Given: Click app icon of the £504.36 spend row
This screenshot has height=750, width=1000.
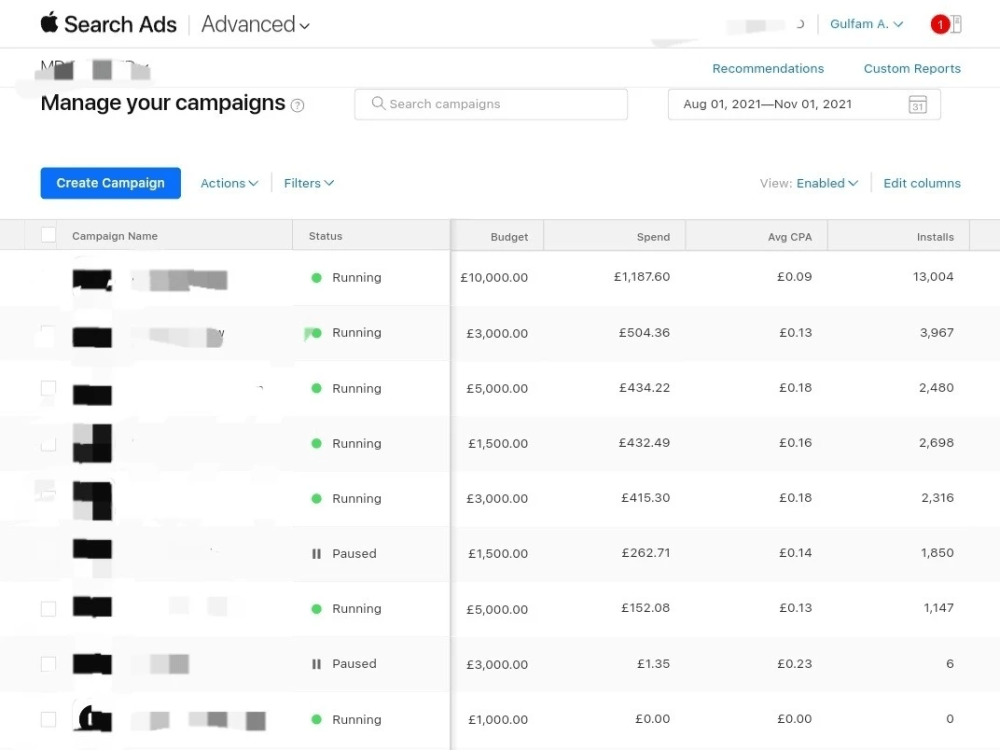Looking at the screenshot, I should (x=92, y=337).
